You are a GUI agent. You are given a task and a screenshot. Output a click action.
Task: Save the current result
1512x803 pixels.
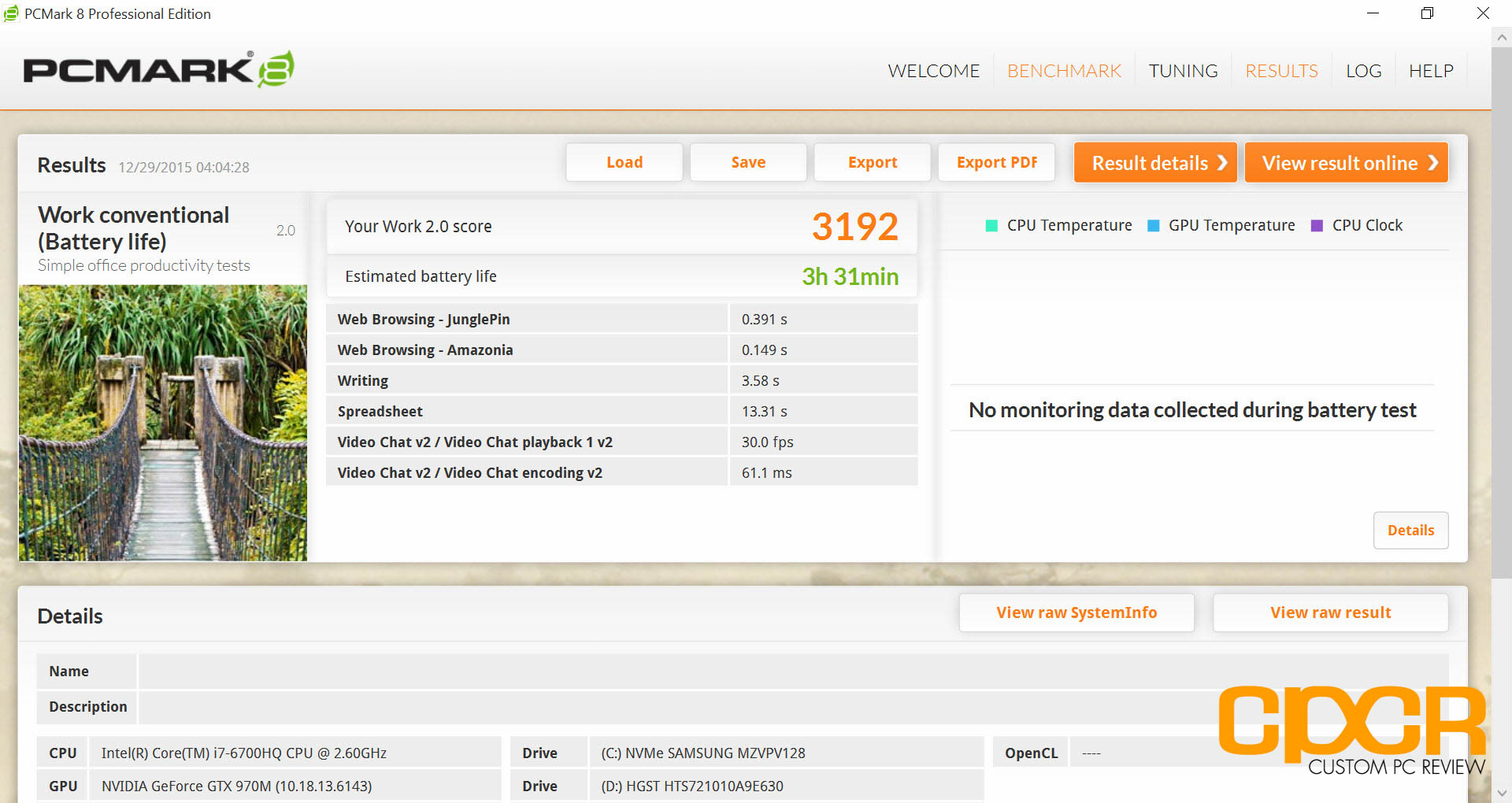pyautogui.click(x=748, y=162)
